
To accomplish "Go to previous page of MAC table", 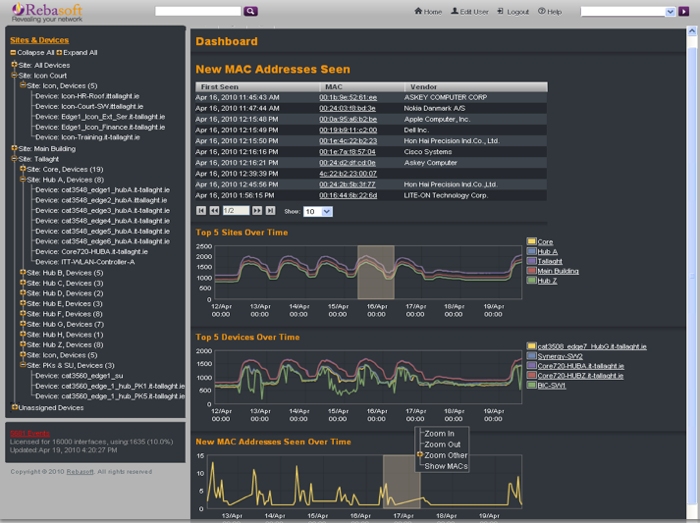I will [x=214, y=211].
